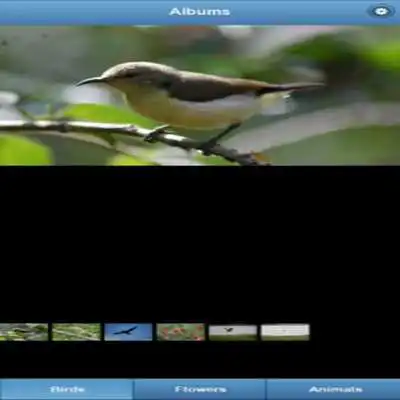Viewport: 400px width, 400px height.
Task: Select the red flowers thumbnail
Action: (x=181, y=332)
